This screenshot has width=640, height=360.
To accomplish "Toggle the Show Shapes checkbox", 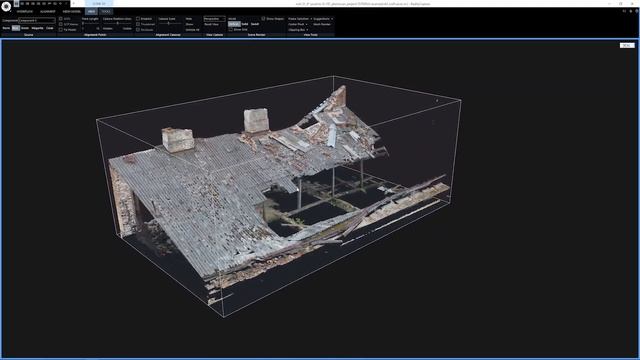I will tap(263, 19).
